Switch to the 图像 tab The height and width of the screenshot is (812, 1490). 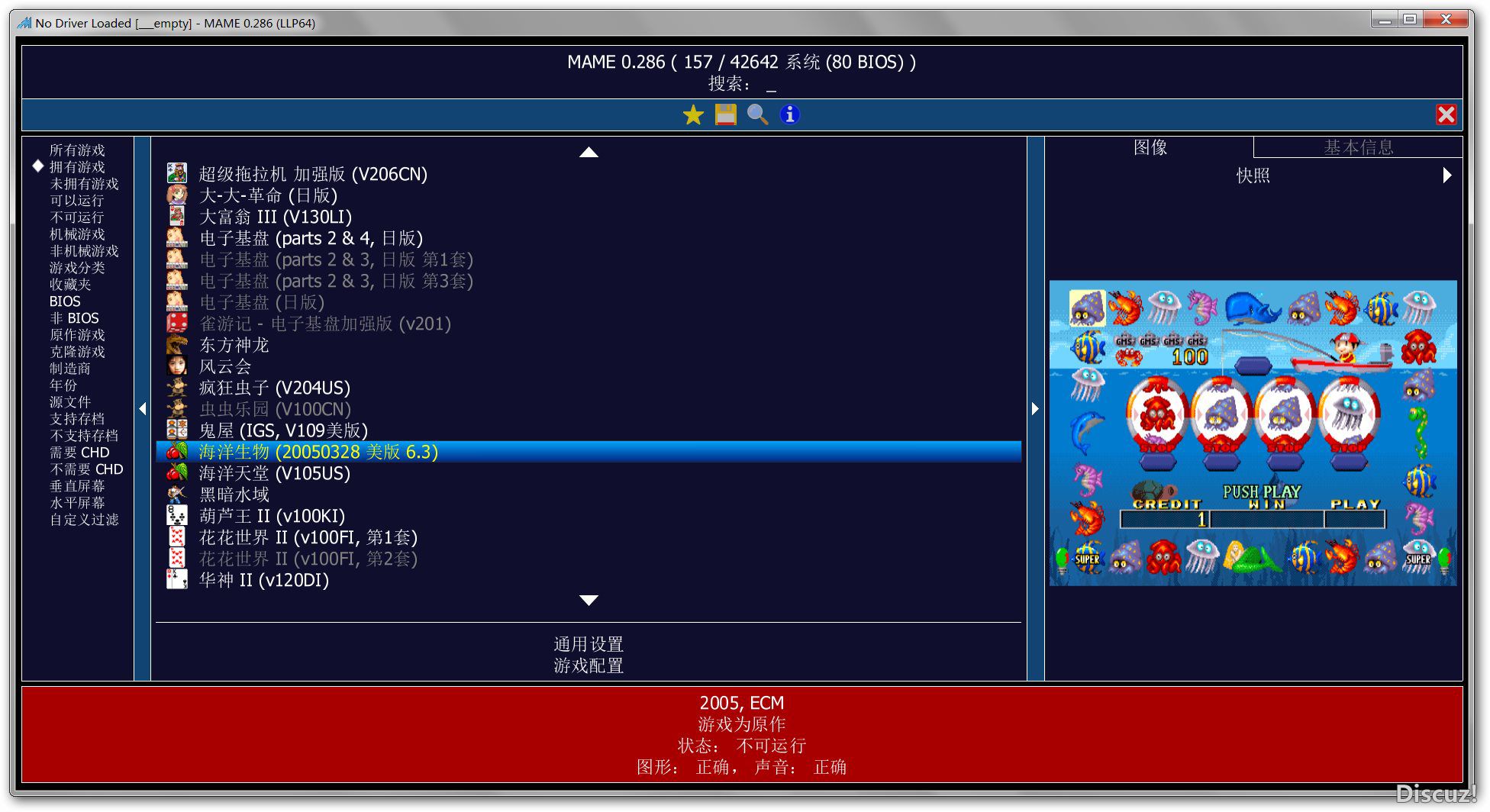click(1150, 147)
